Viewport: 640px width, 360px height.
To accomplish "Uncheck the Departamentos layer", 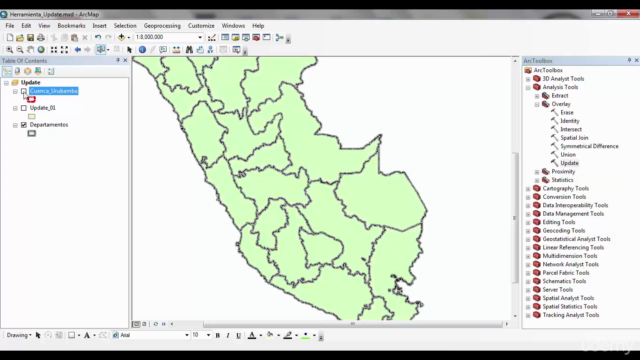I will click(x=24, y=125).
